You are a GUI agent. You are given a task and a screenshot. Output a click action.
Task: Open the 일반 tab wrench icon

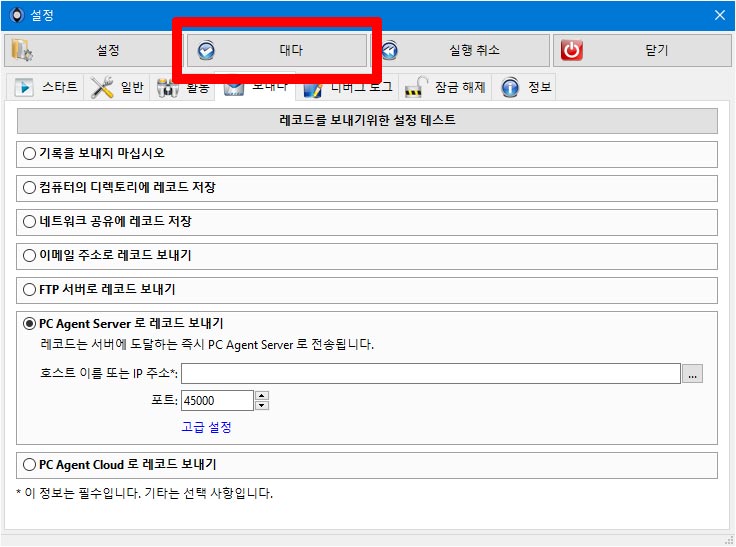[102, 87]
